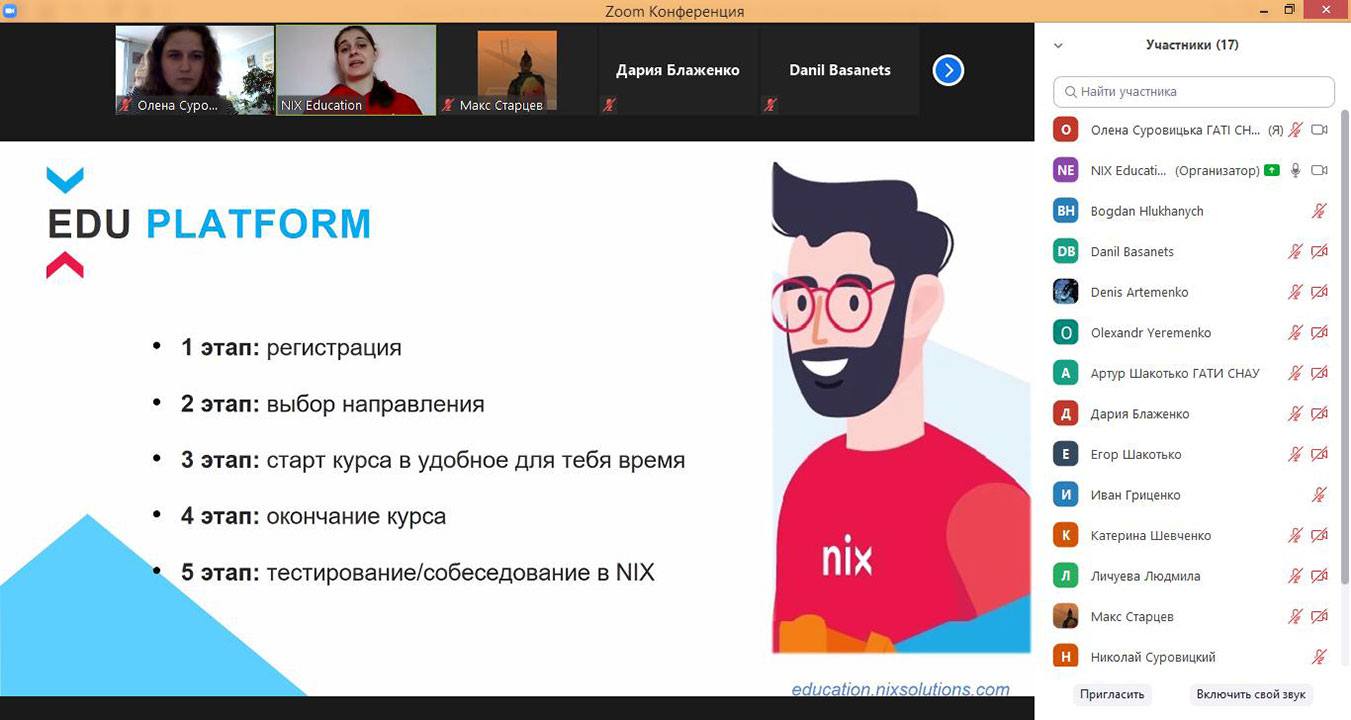Image resolution: width=1351 pixels, height=720 pixels.
Task: Click the active microphone icon in NIX Education's participant row
Action: (1295, 170)
